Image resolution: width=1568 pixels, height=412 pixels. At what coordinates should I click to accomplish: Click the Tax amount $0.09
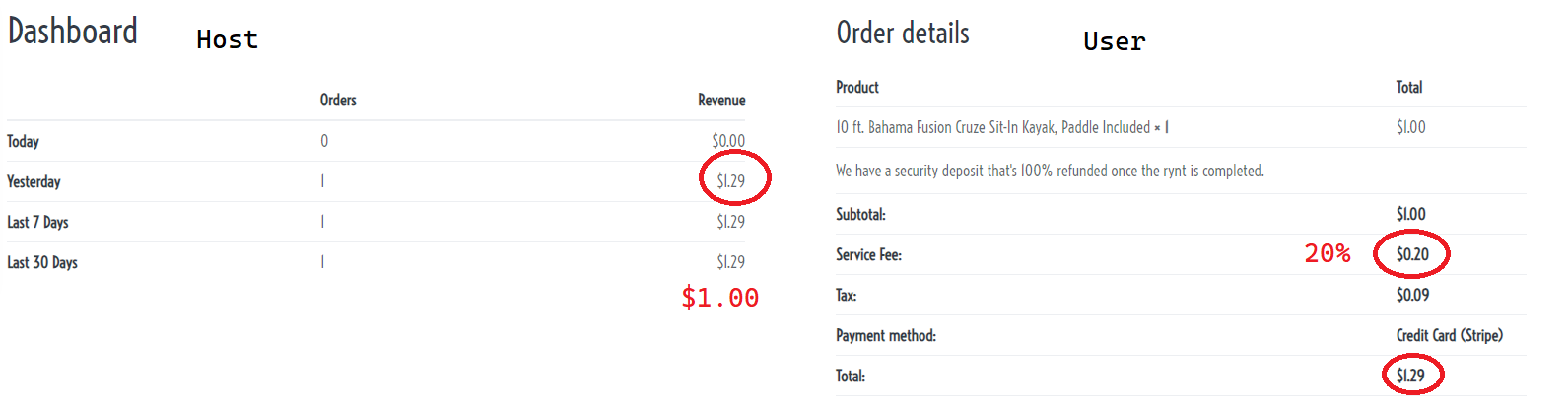[x=1412, y=295]
